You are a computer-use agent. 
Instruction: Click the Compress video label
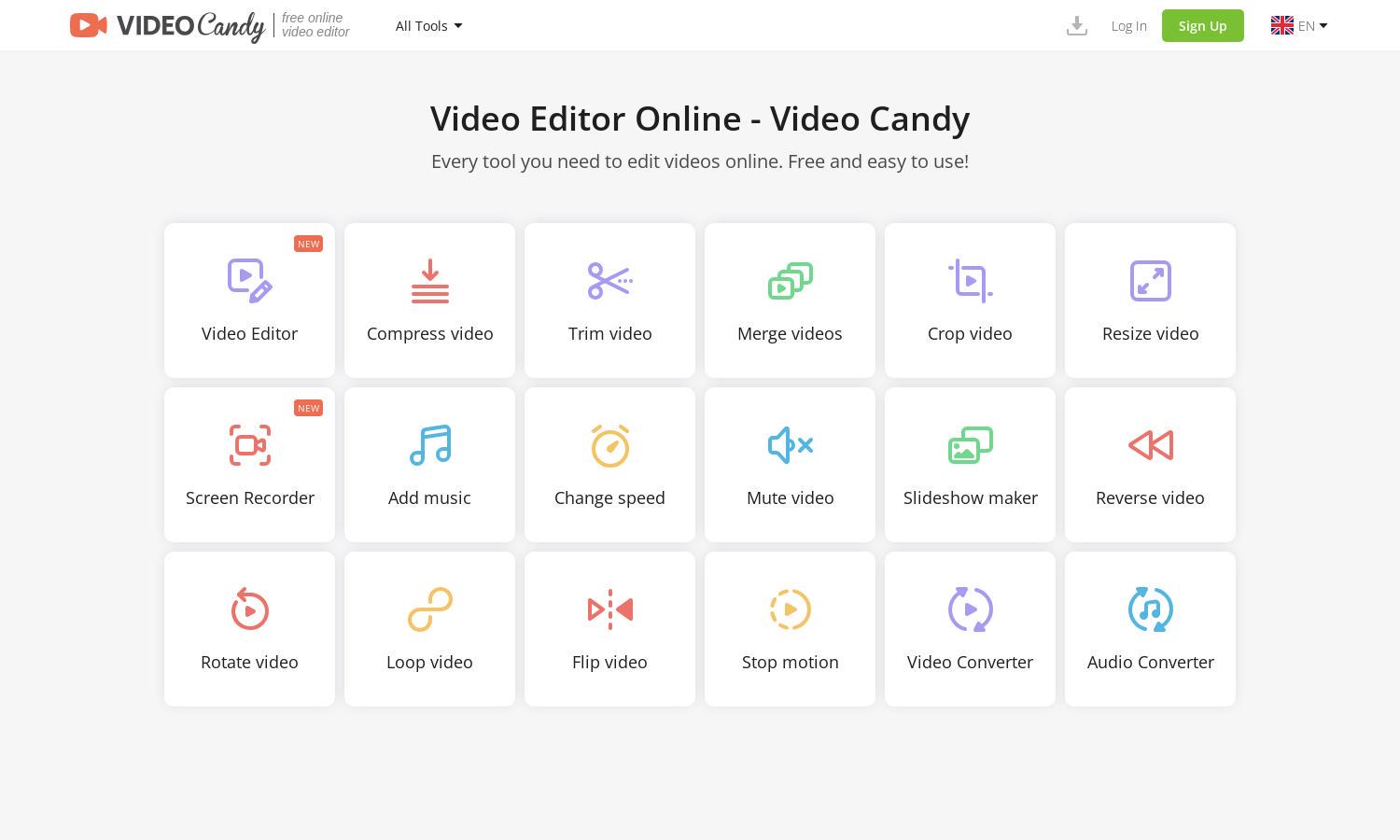[x=430, y=334]
